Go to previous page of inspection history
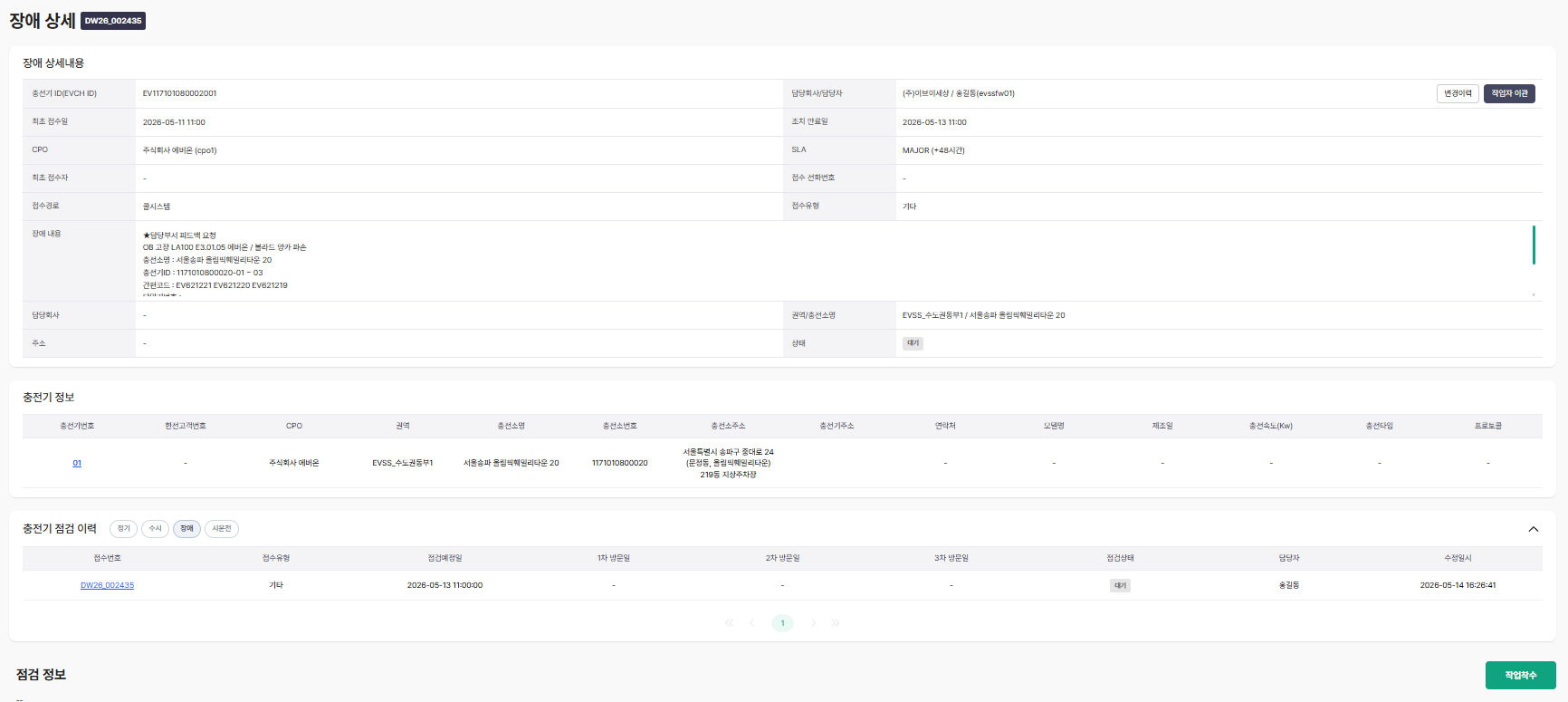Viewport: 1568px width, 702px height. tap(751, 623)
